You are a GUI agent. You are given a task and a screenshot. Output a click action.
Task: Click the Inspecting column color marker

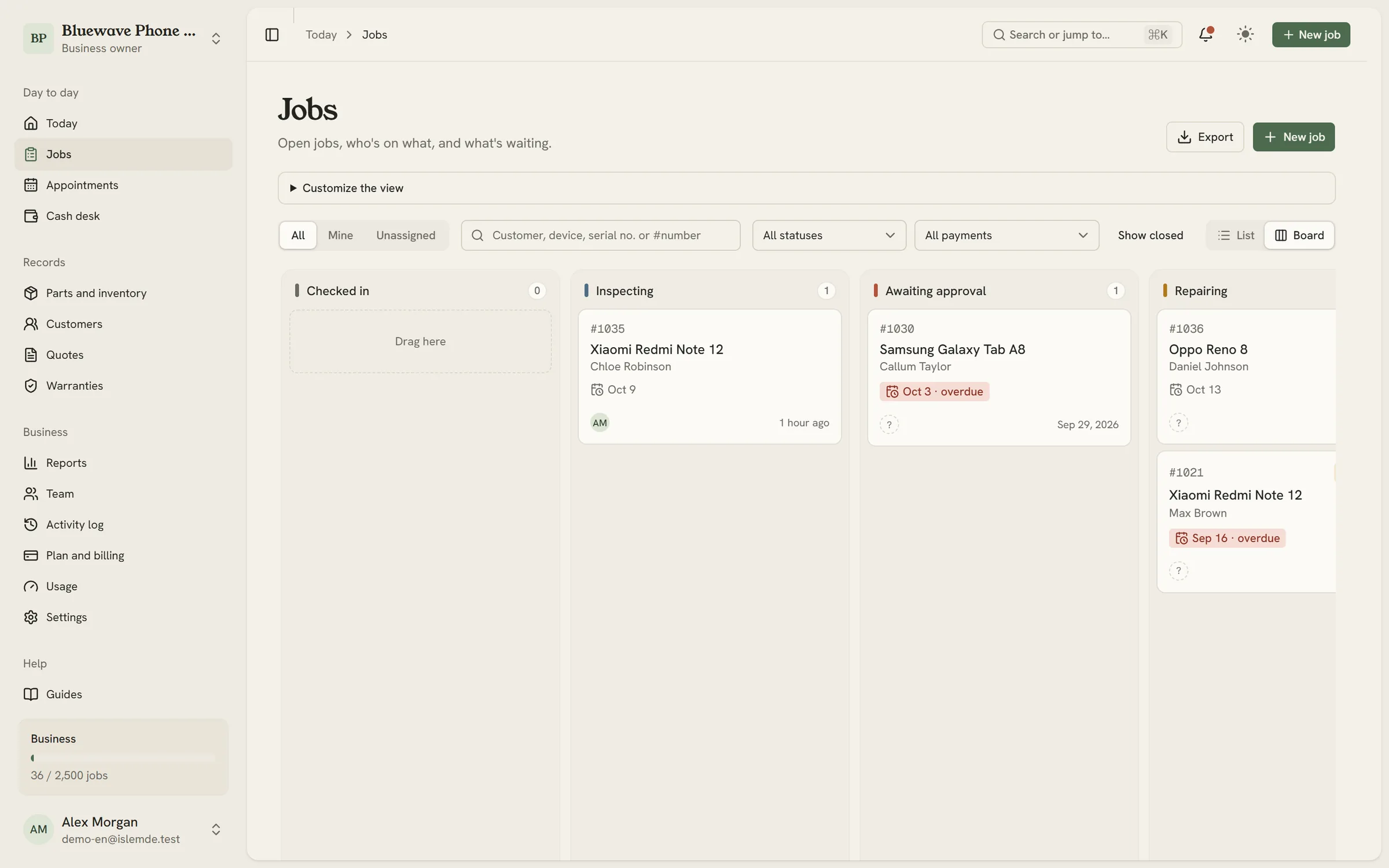[586, 290]
